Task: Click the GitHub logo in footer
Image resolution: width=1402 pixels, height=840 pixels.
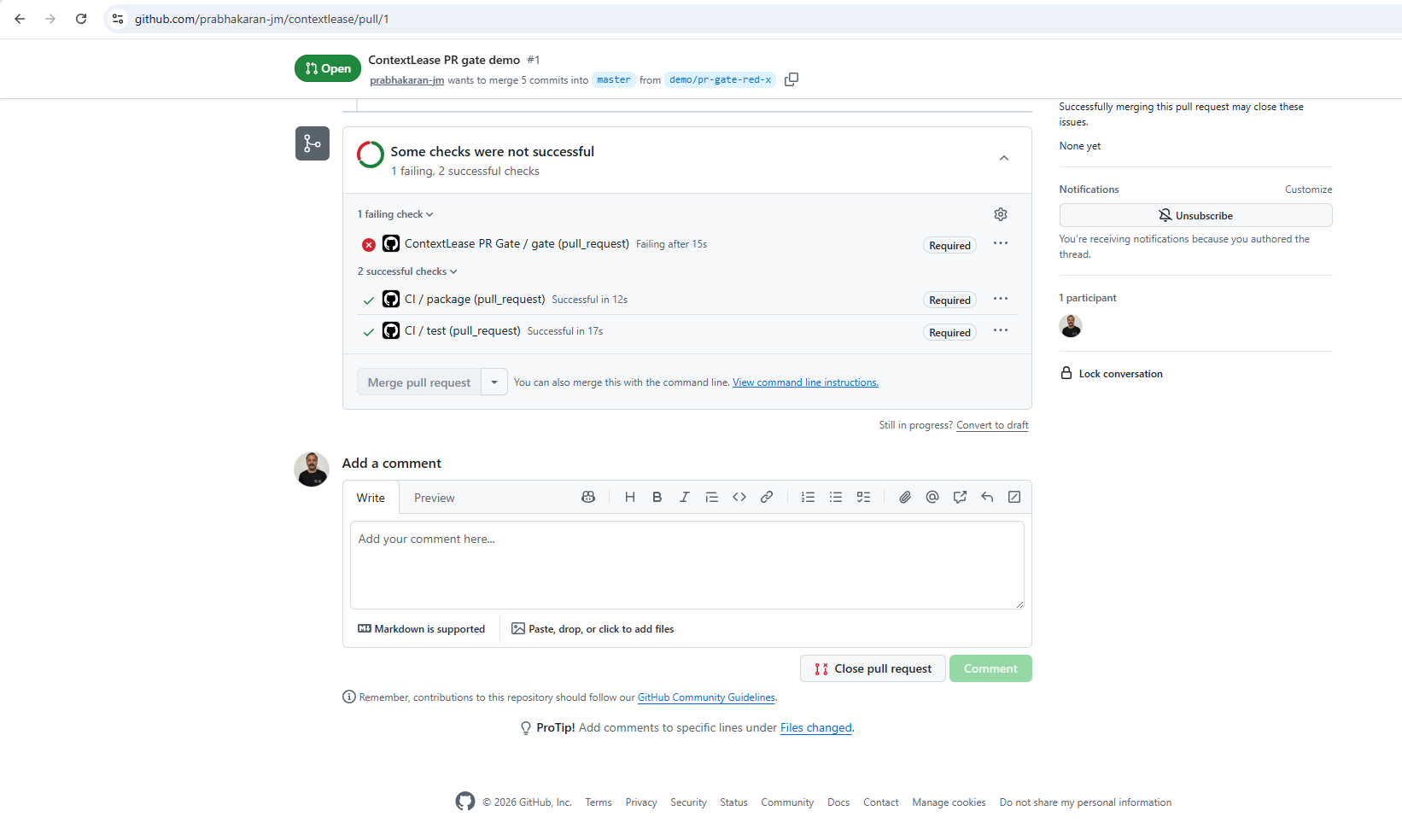Action: [465, 802]
